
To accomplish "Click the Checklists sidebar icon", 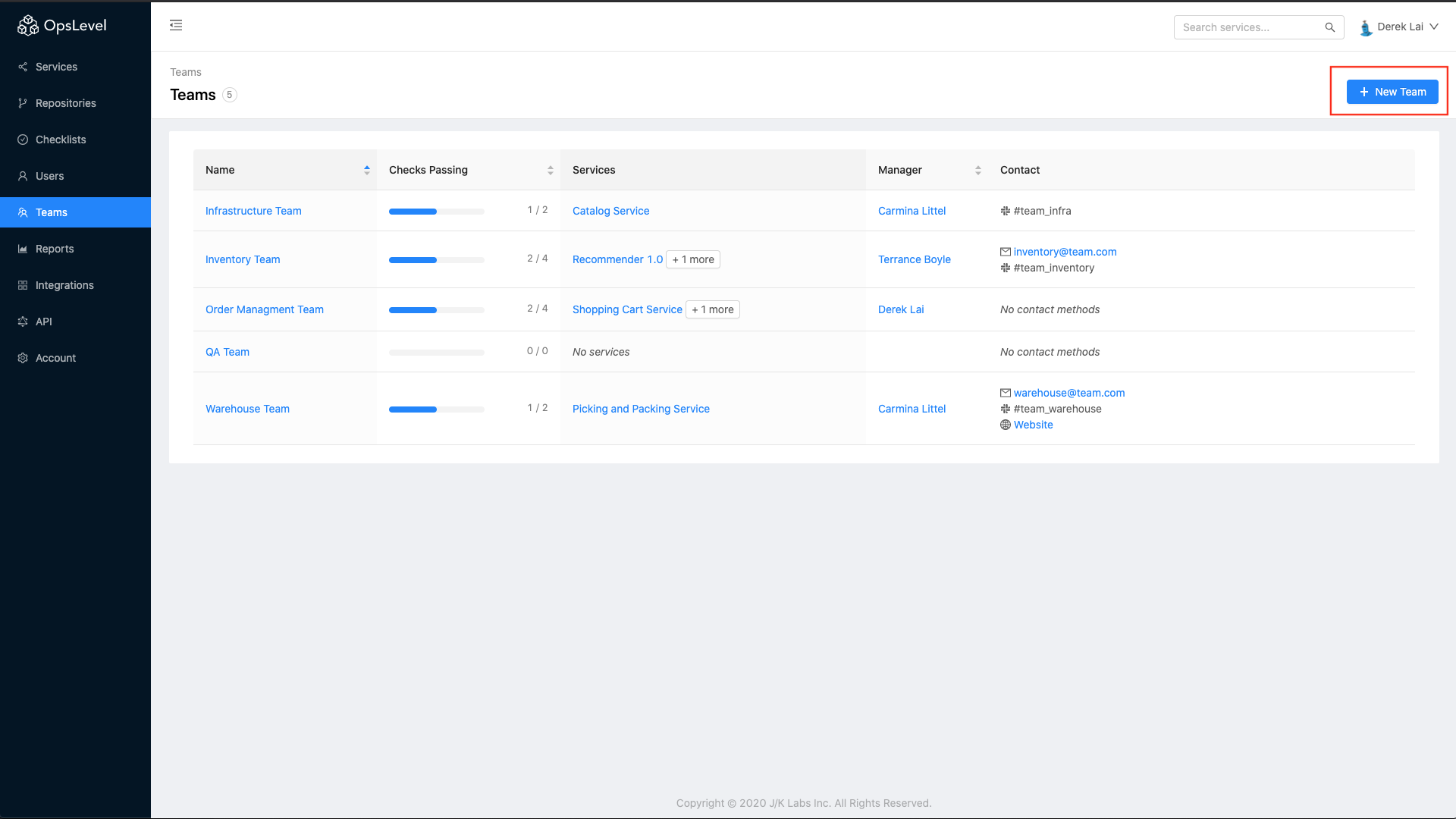I will [x=23, y=140].
